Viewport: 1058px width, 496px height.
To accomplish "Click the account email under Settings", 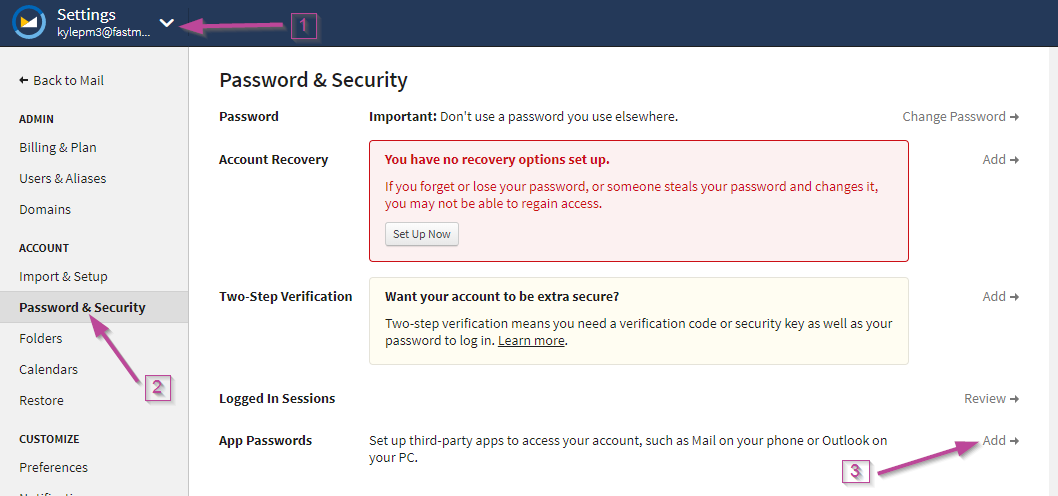I will [103, 33].
